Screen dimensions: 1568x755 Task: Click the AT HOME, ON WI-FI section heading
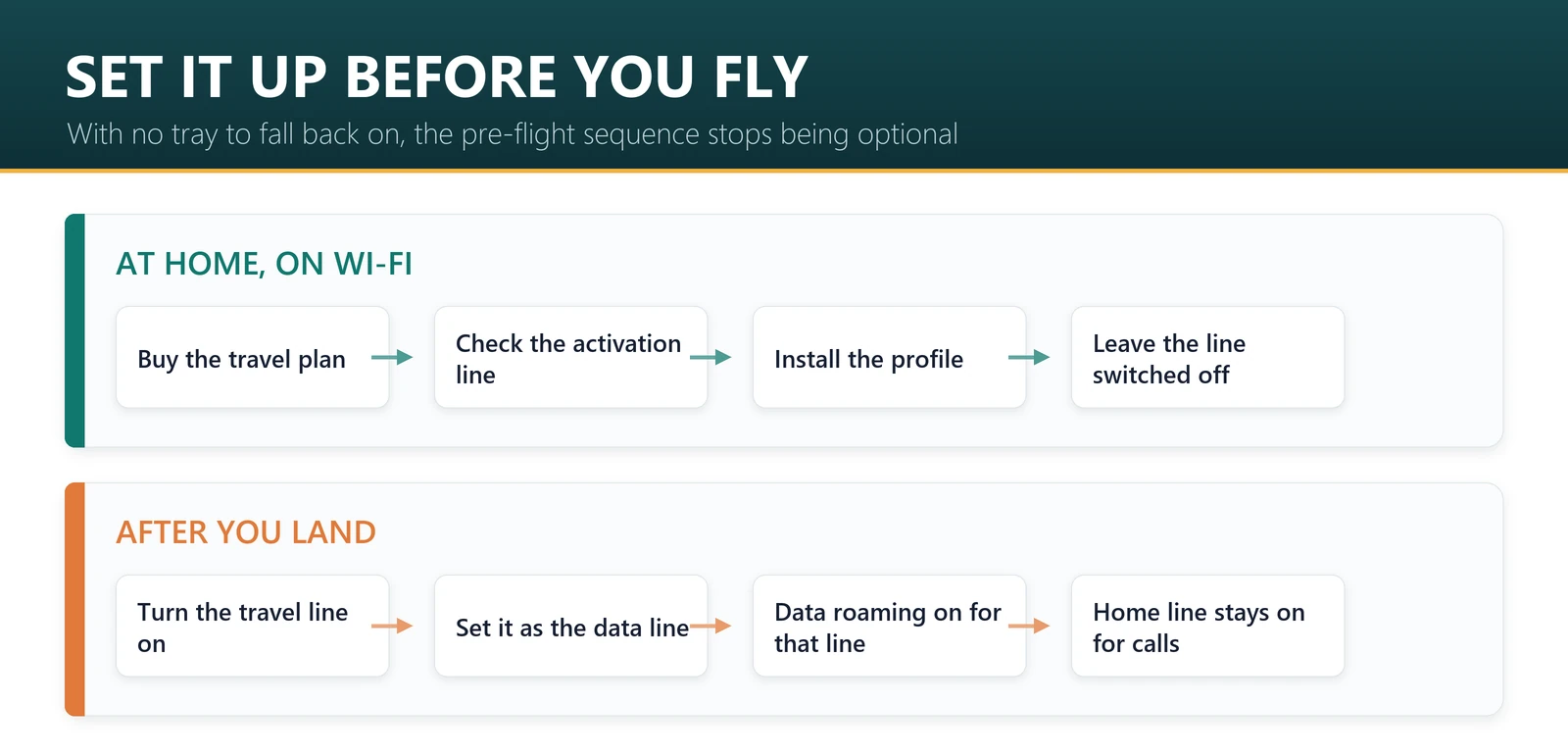[x=264, y=264]
